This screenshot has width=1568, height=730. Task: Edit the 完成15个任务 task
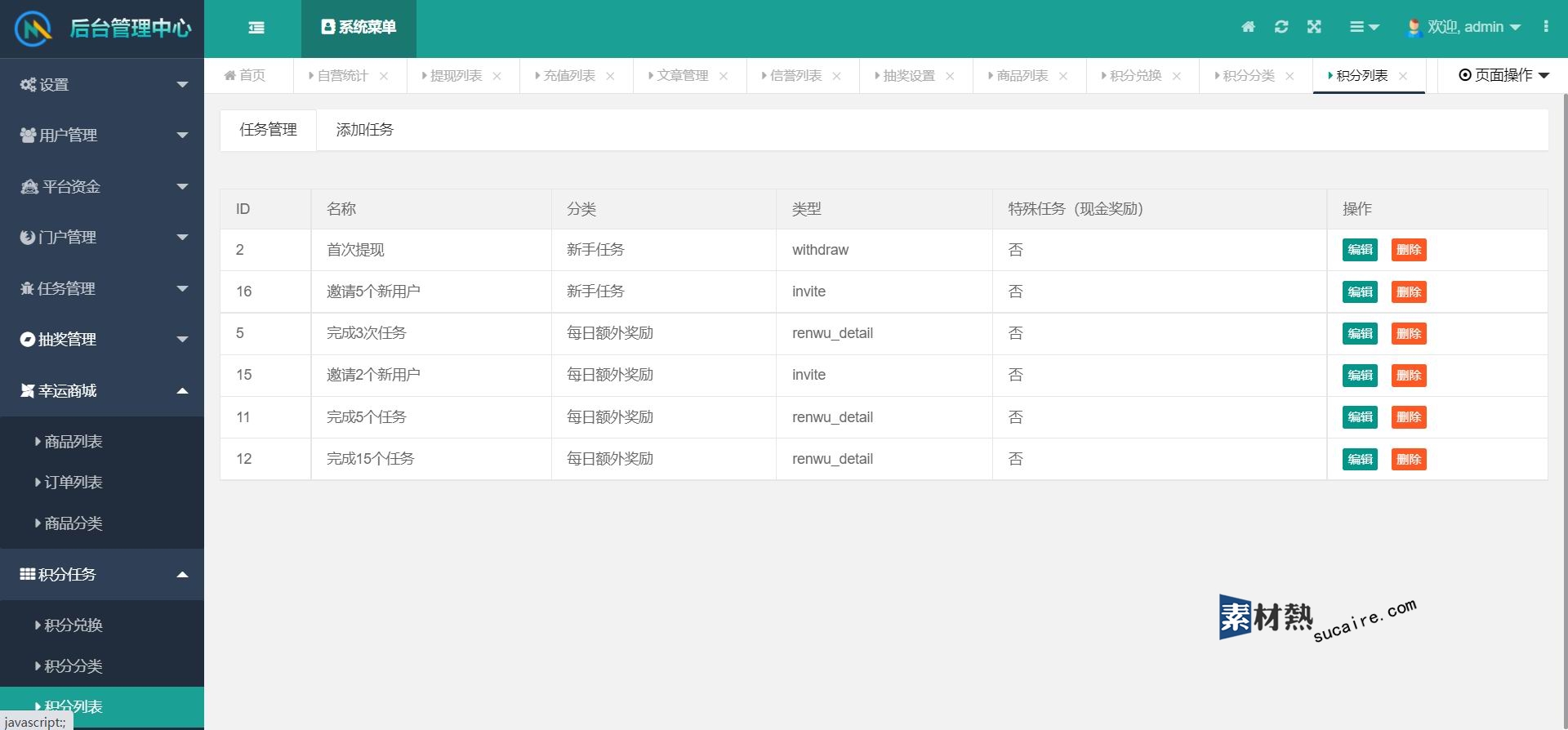coord(1360,460)
